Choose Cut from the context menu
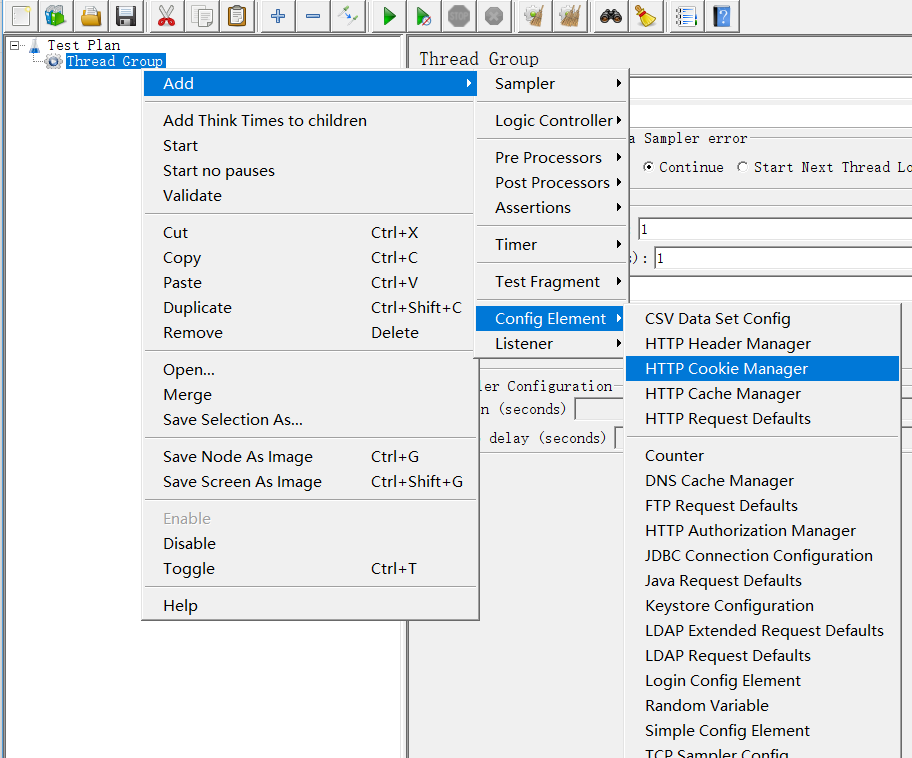912x758 pixels. pos(310,233)
